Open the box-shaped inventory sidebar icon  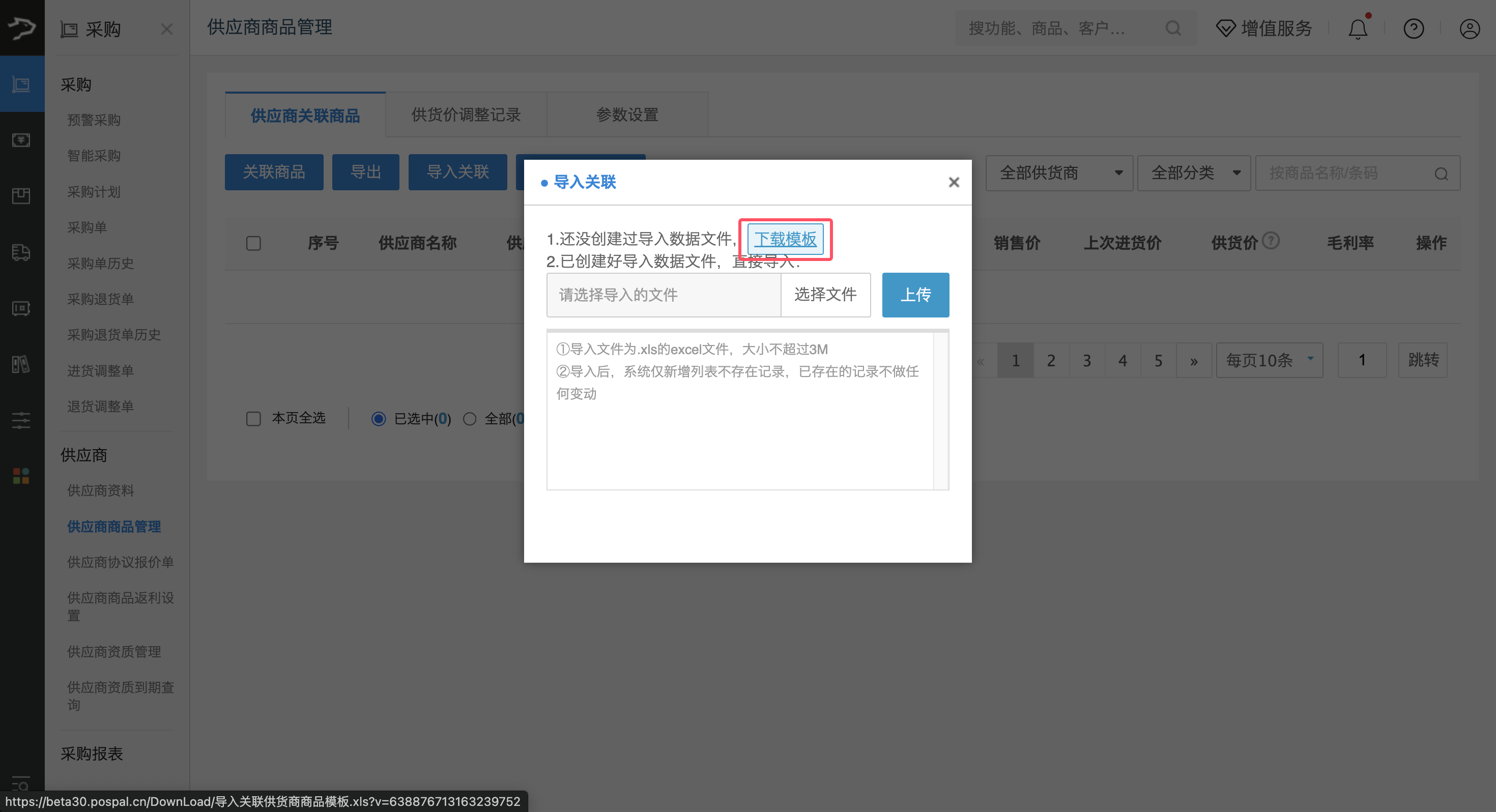[21, 196]
